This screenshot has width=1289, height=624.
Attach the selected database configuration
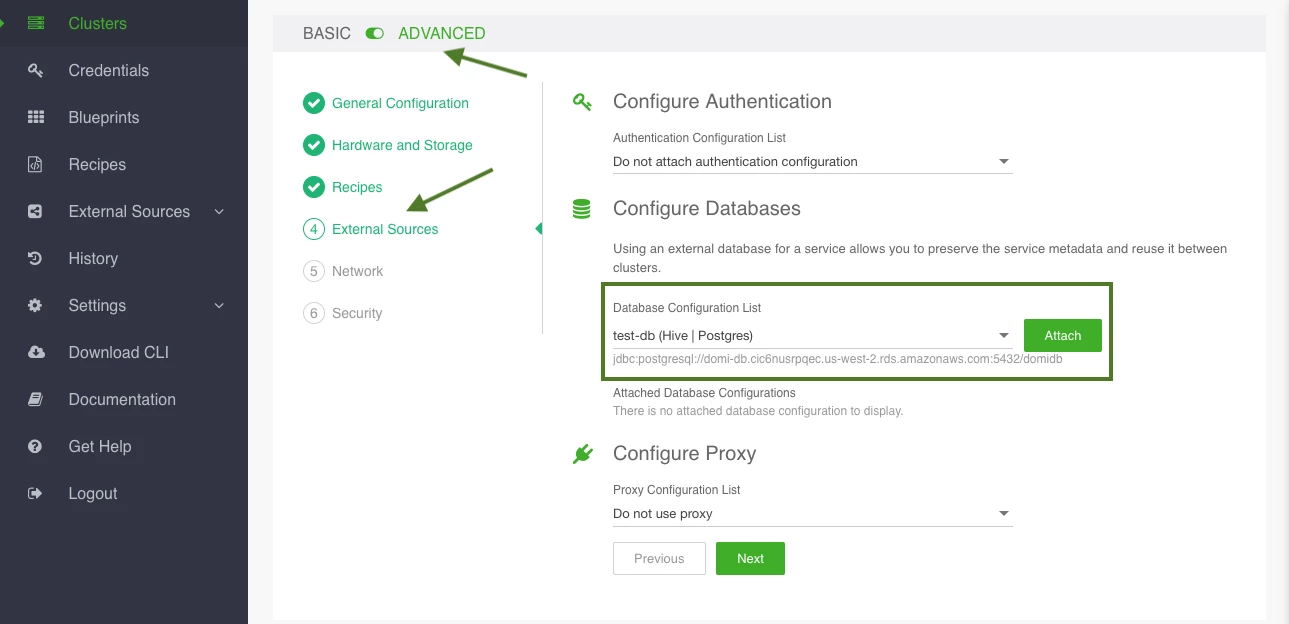pos(1063,336)
